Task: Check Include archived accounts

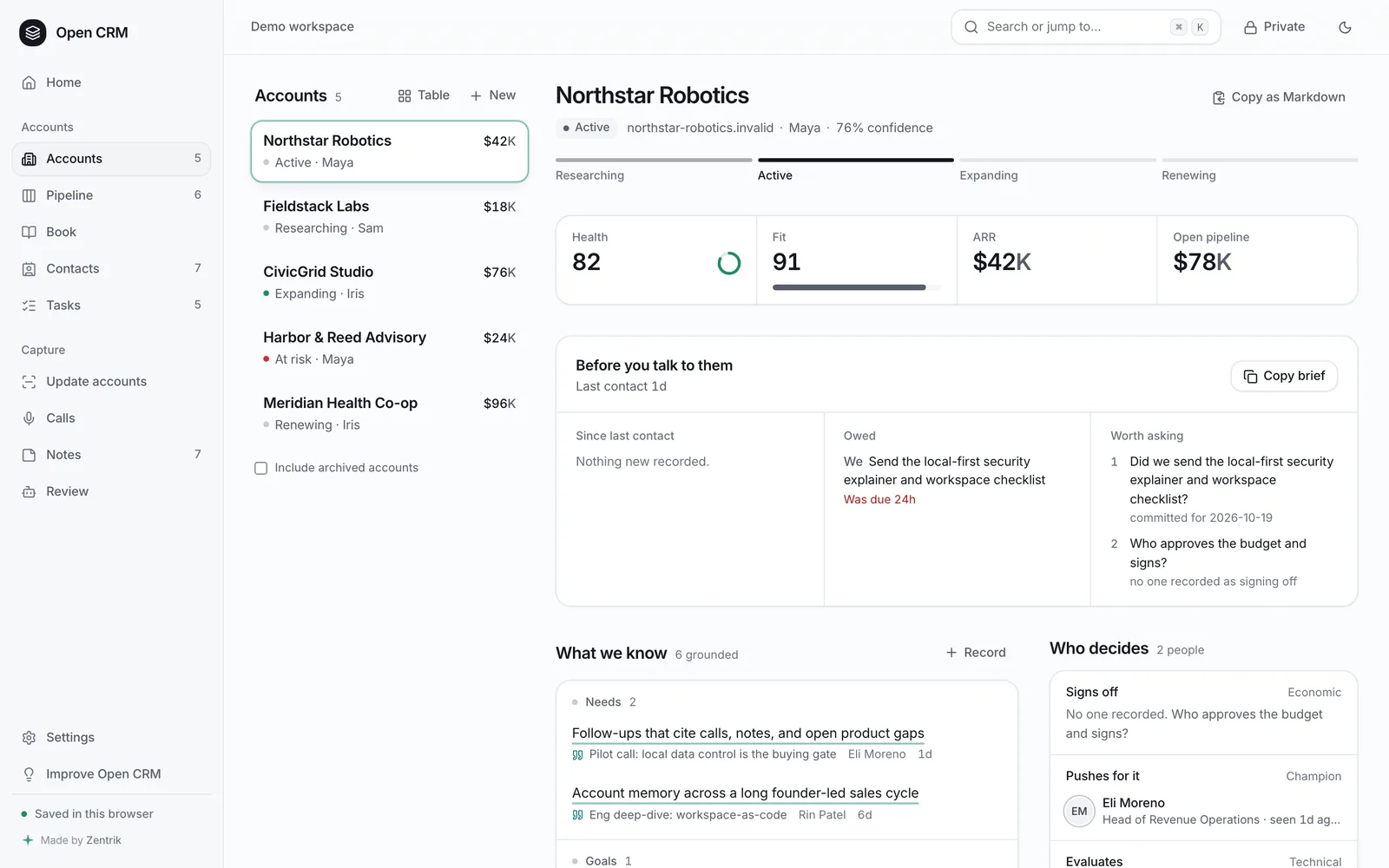Action: point(260,468)
